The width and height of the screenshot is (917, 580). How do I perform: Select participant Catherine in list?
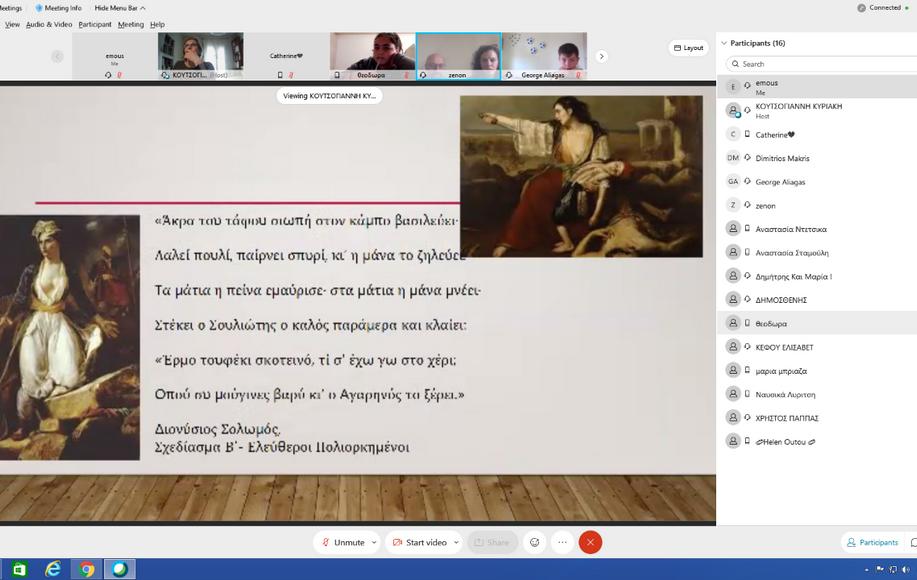point(817,134)
